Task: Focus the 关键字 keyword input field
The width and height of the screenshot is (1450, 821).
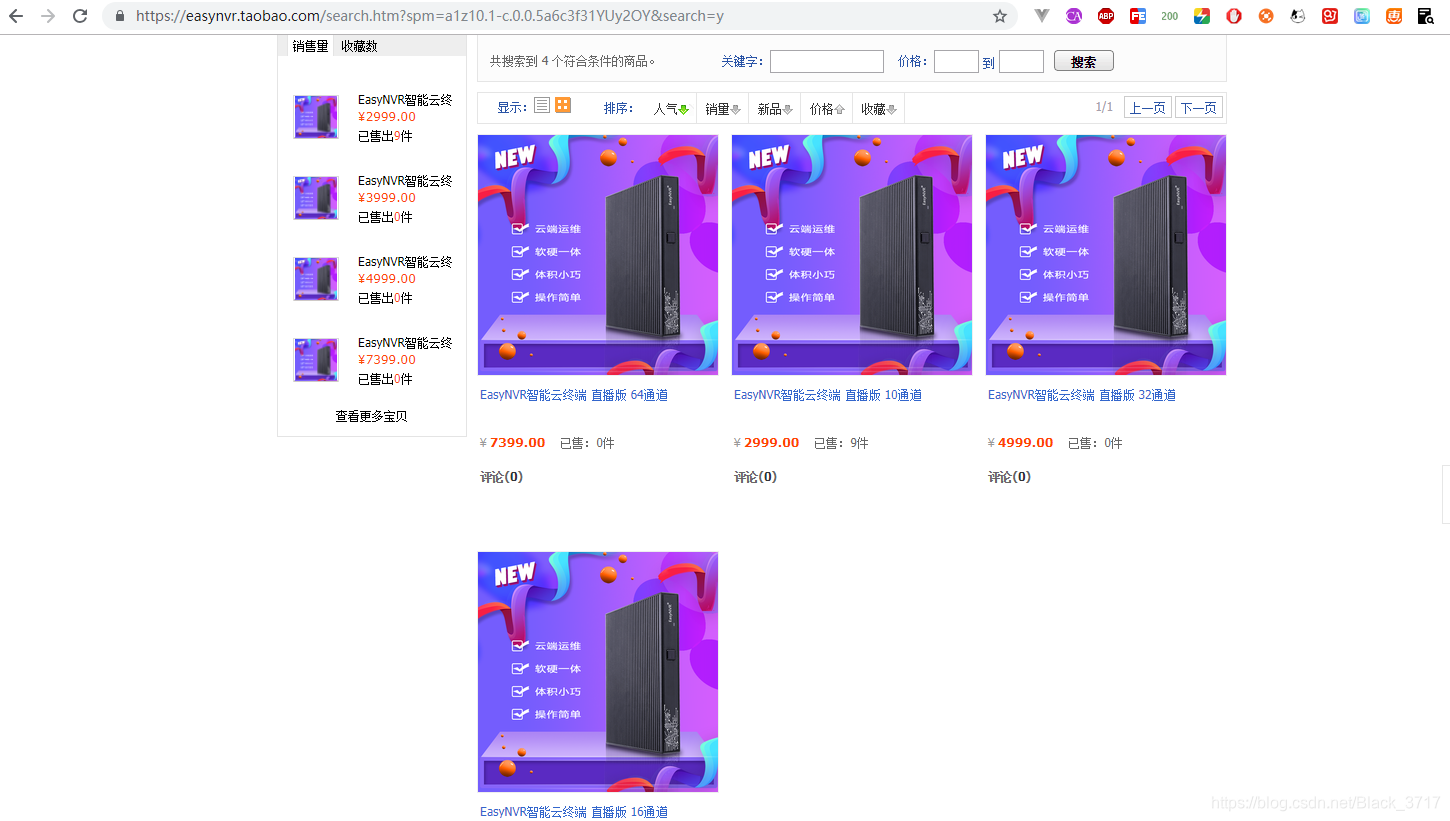Action: coord(827,62)
